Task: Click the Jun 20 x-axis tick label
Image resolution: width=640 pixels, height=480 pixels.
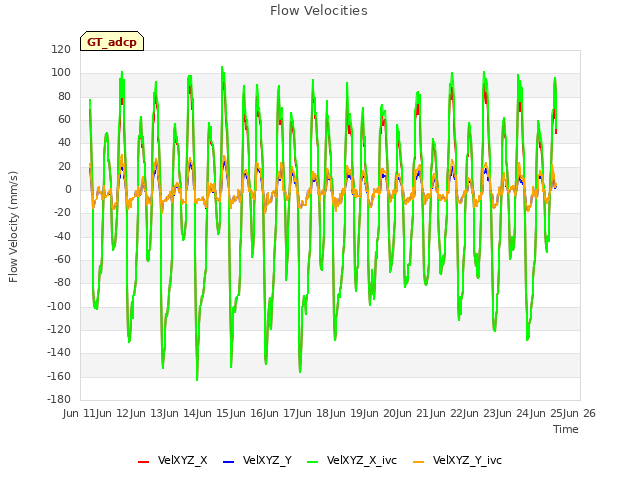Action: [x=380, y=413]
